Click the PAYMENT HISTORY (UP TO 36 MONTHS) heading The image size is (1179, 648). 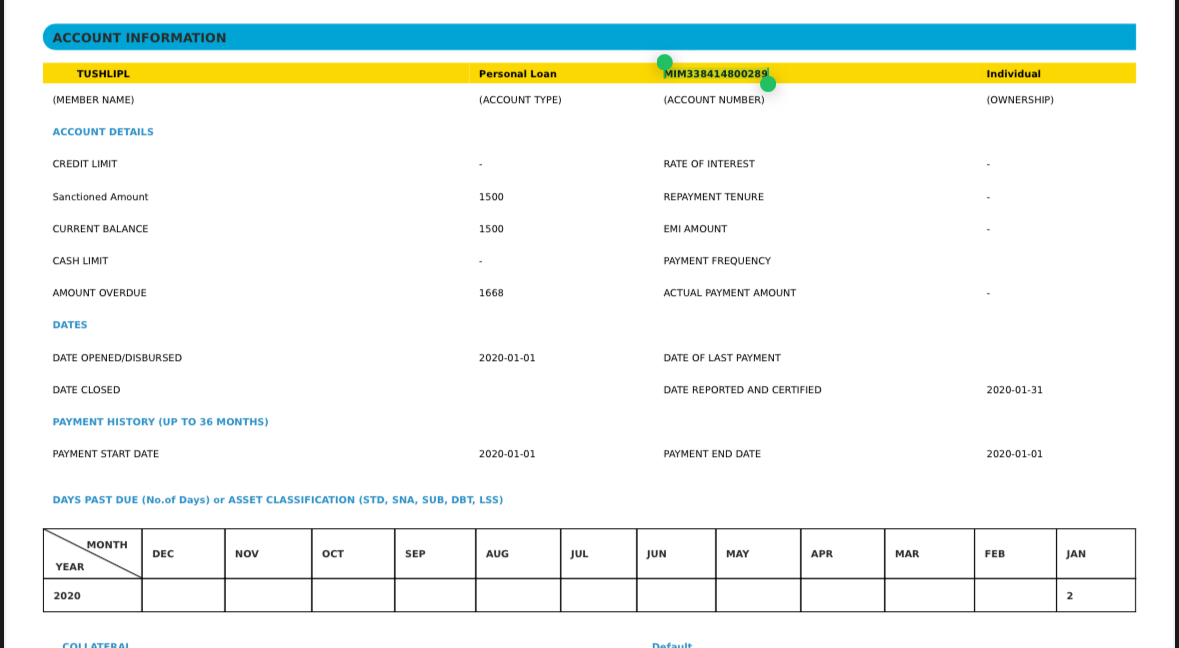(160, 422)
